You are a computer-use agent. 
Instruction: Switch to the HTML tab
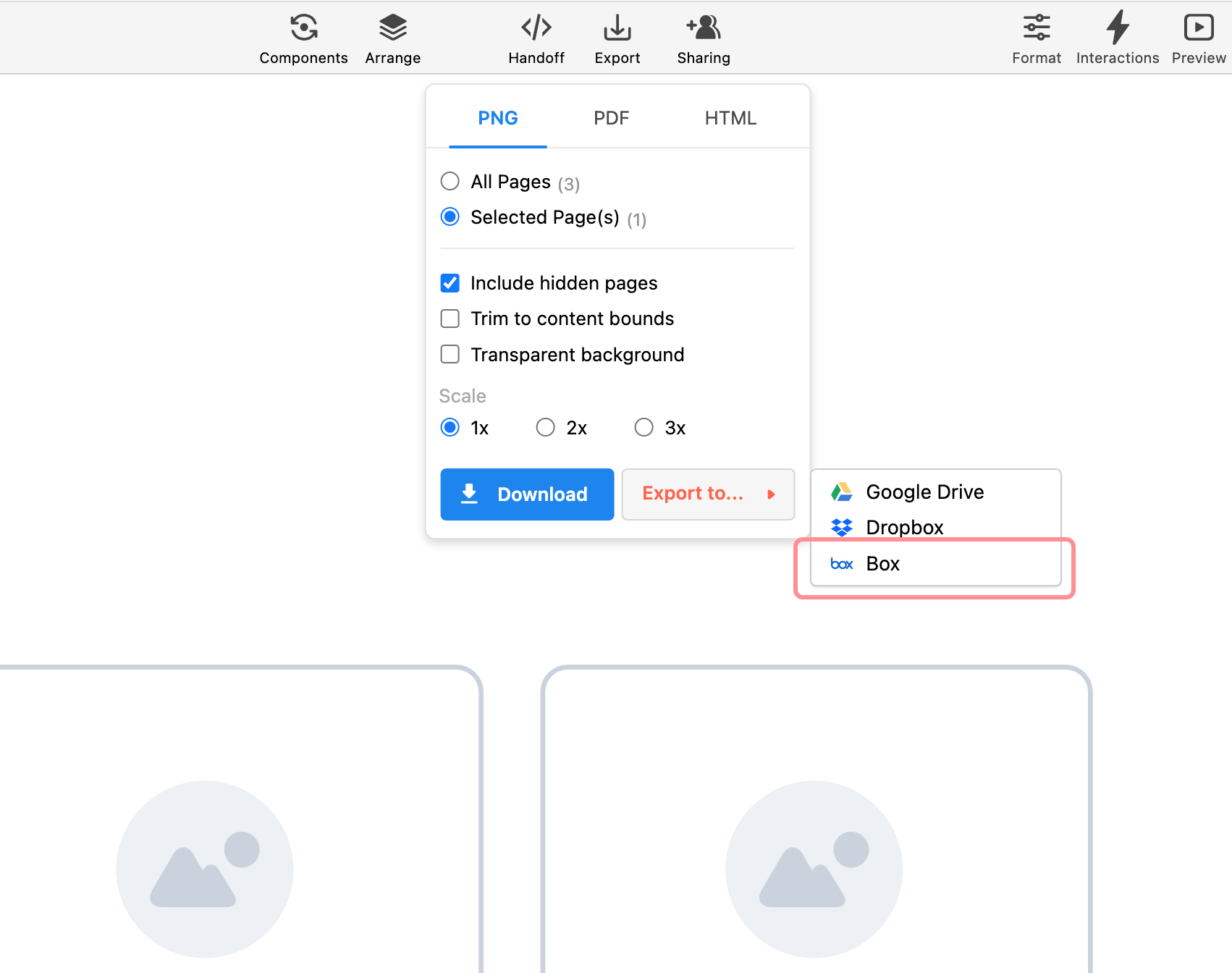pyautogui.click(x=730, y=118)
